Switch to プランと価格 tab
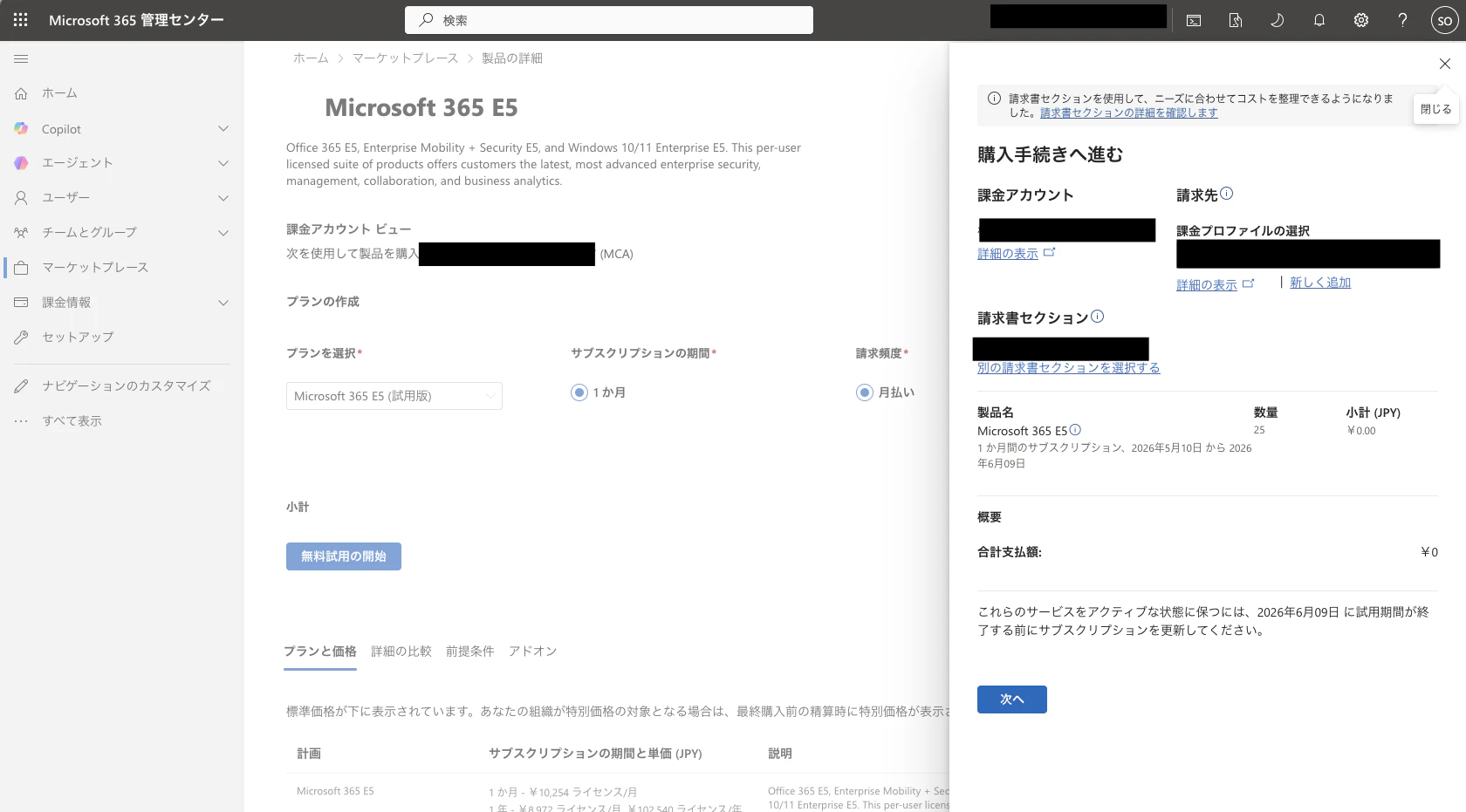This screenshot has height=812, width=1466. point(320,652)
